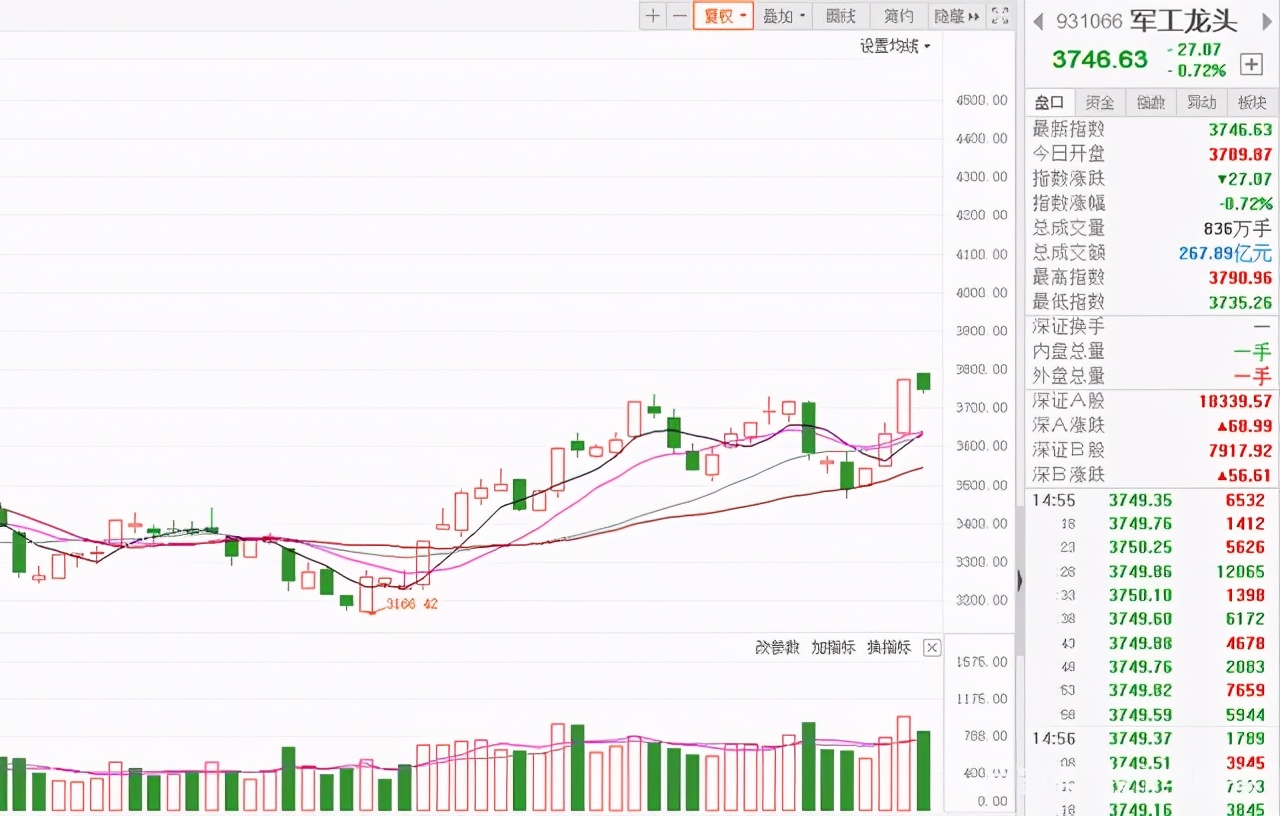
Task: Click the header price 3746.63
Action: click(x=1100, y=59)
